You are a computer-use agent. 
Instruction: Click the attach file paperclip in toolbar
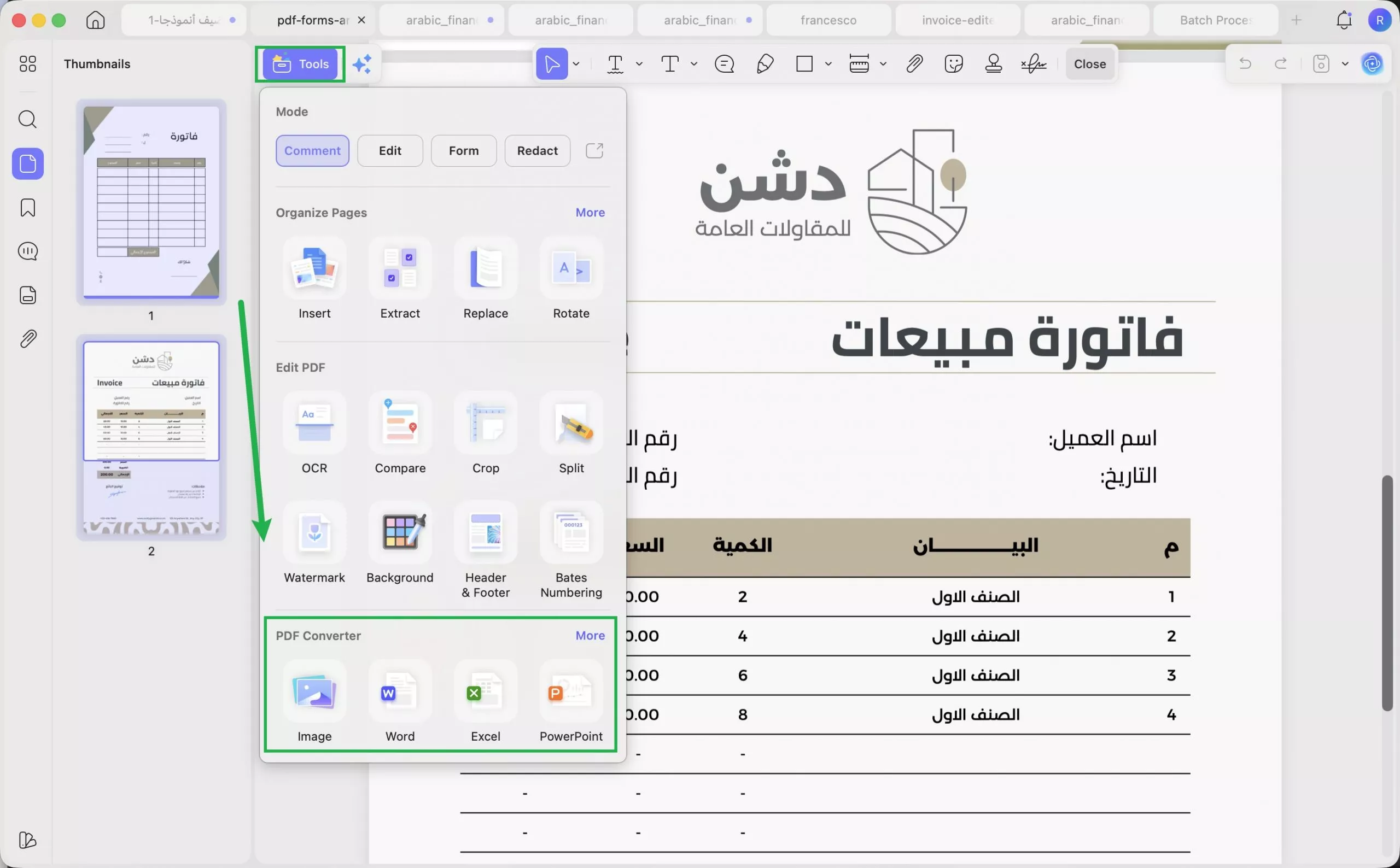[x=914, y=64]
